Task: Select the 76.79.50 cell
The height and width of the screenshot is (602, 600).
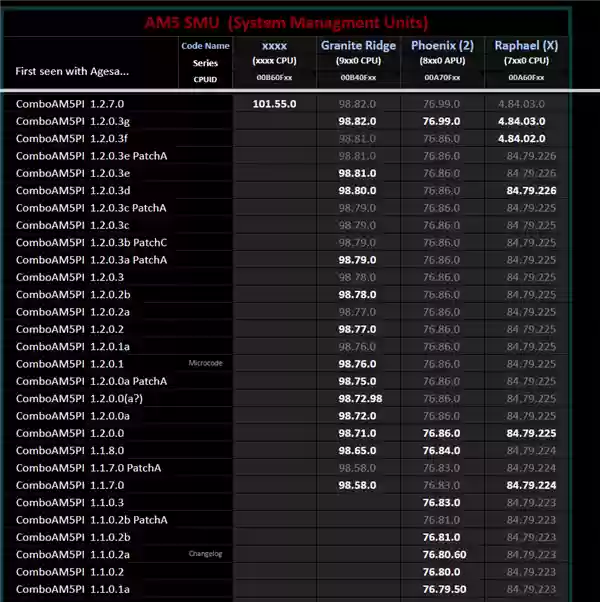Action: pos(444,589)
